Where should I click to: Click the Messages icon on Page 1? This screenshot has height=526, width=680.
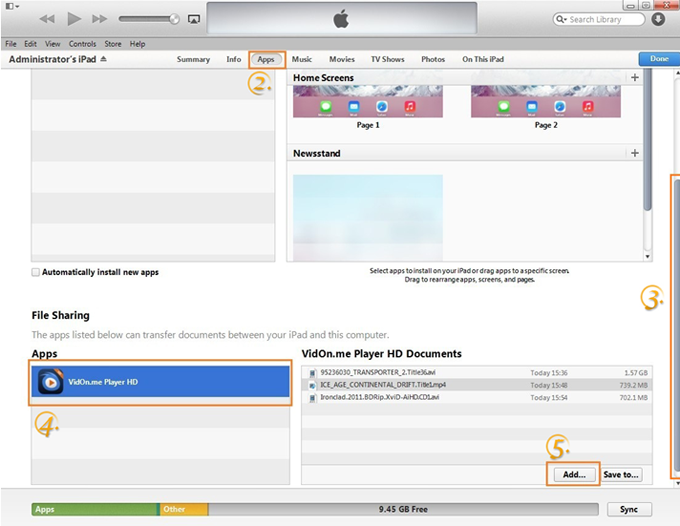click(x=326, y=107)
